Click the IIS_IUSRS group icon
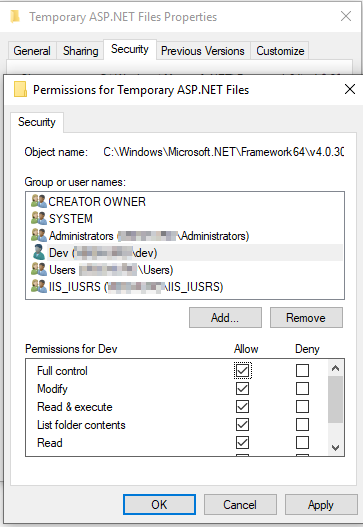 pyautogui.click(x=39, y=286)
